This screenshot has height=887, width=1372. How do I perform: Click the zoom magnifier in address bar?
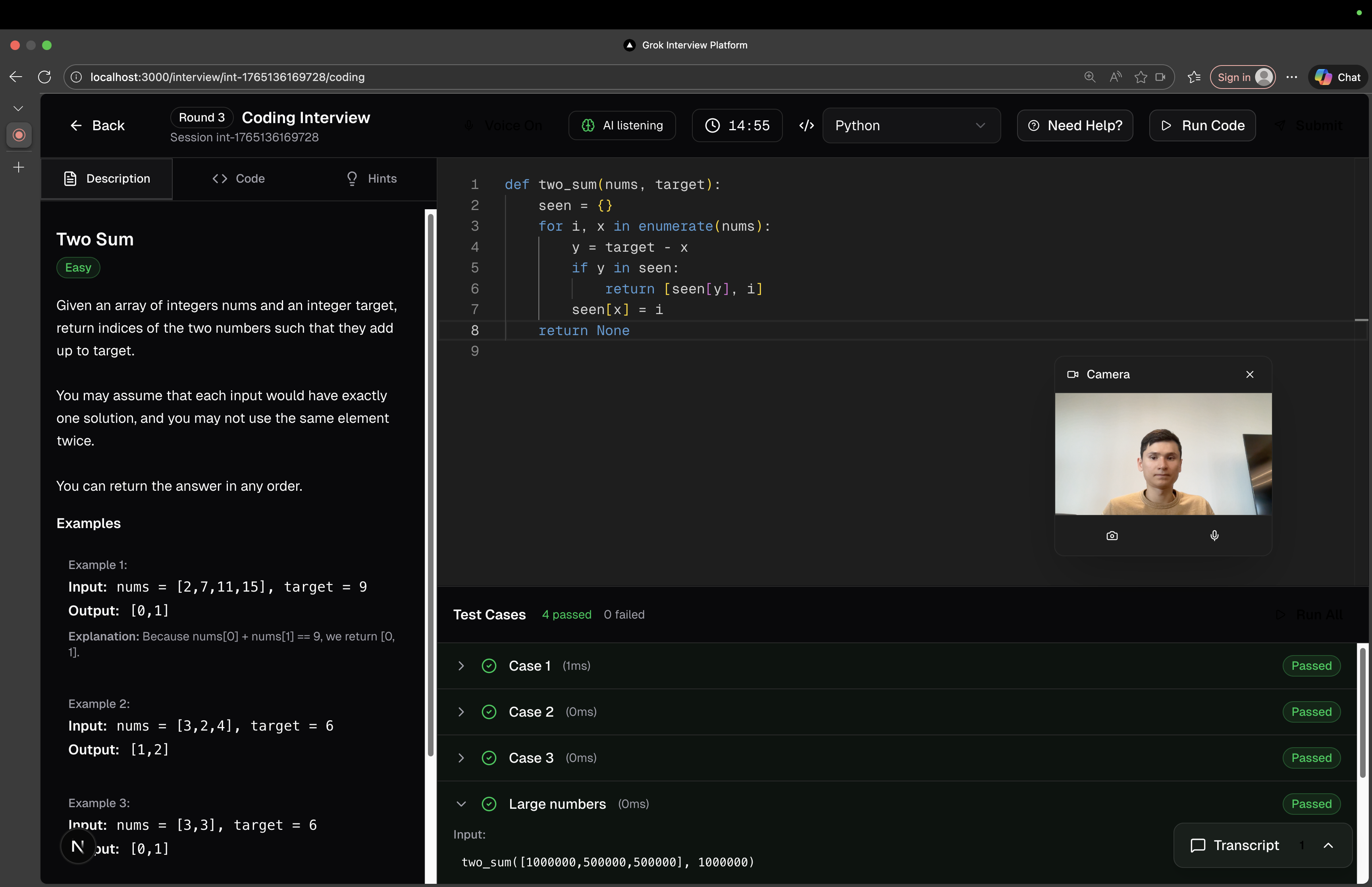[1089, 77]
